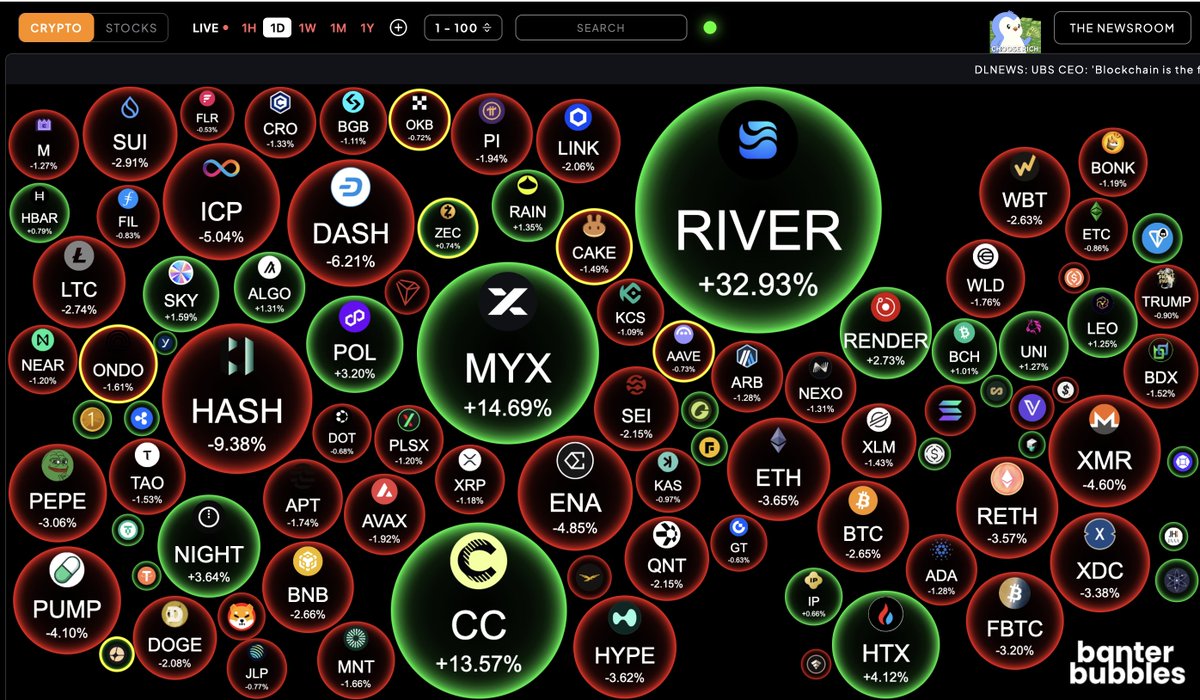Open the 1 - 100 range dropdown

click(x=463, y=28)
